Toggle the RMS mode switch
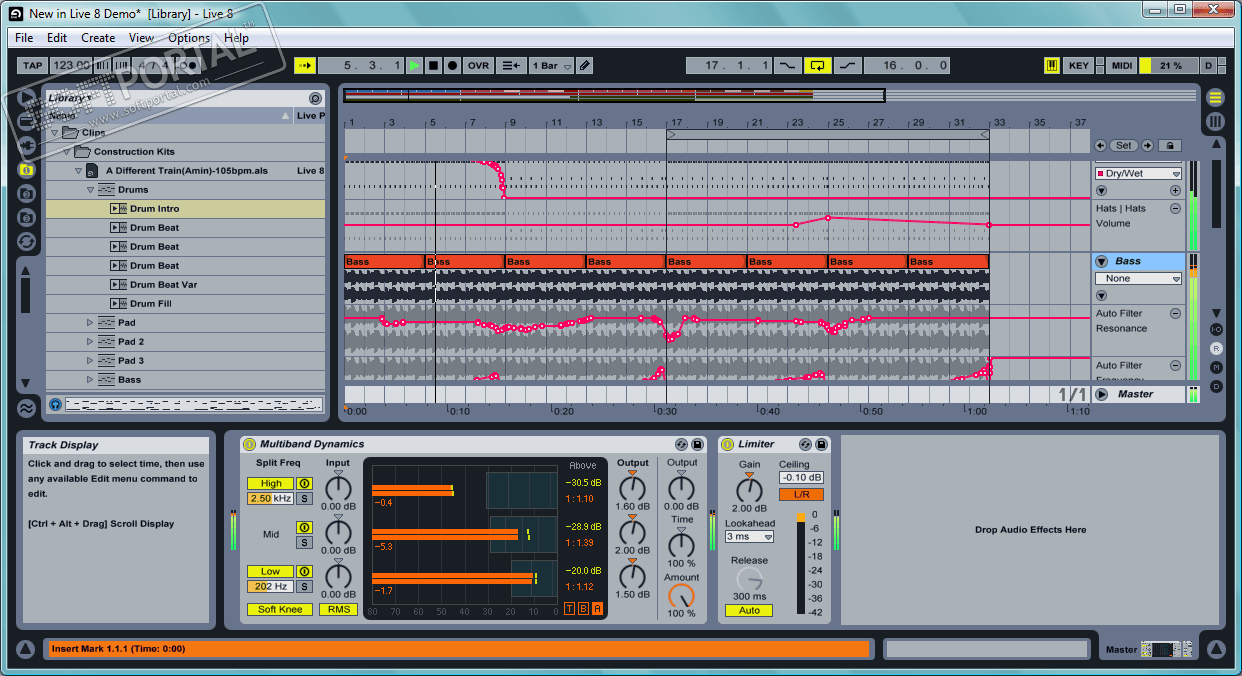Screen dimensions: 1242x676 (338, 609)
